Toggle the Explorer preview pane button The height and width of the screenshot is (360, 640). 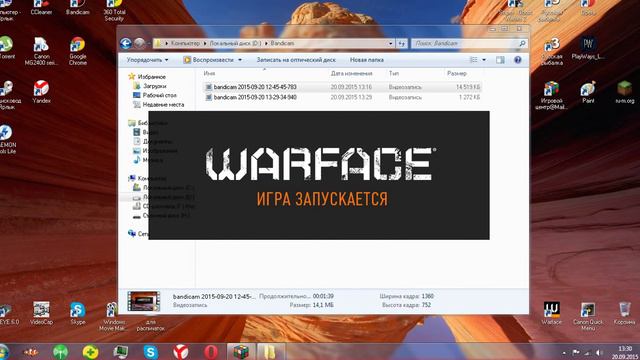500,60
